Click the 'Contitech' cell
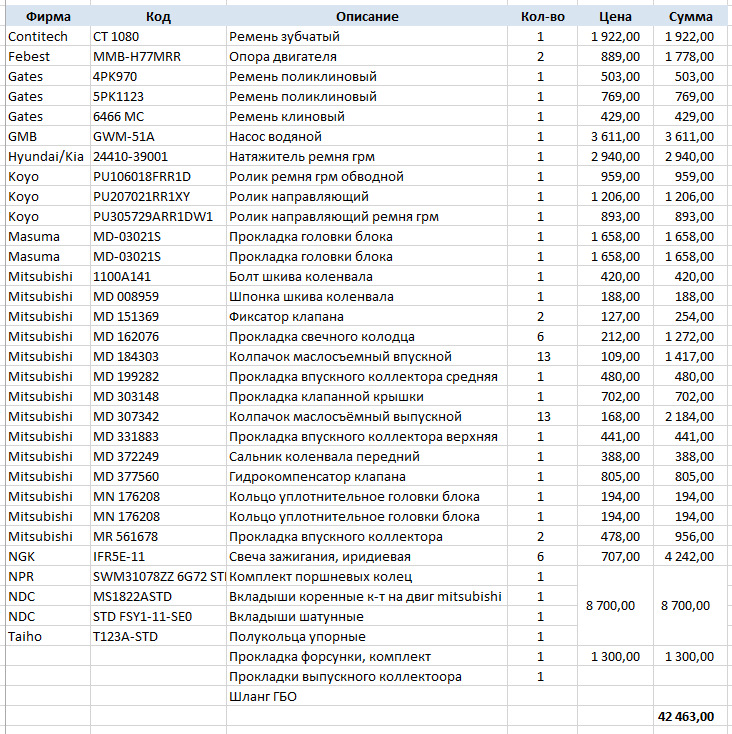The width and height of the screenshot is (732, 734). [48, 36]
